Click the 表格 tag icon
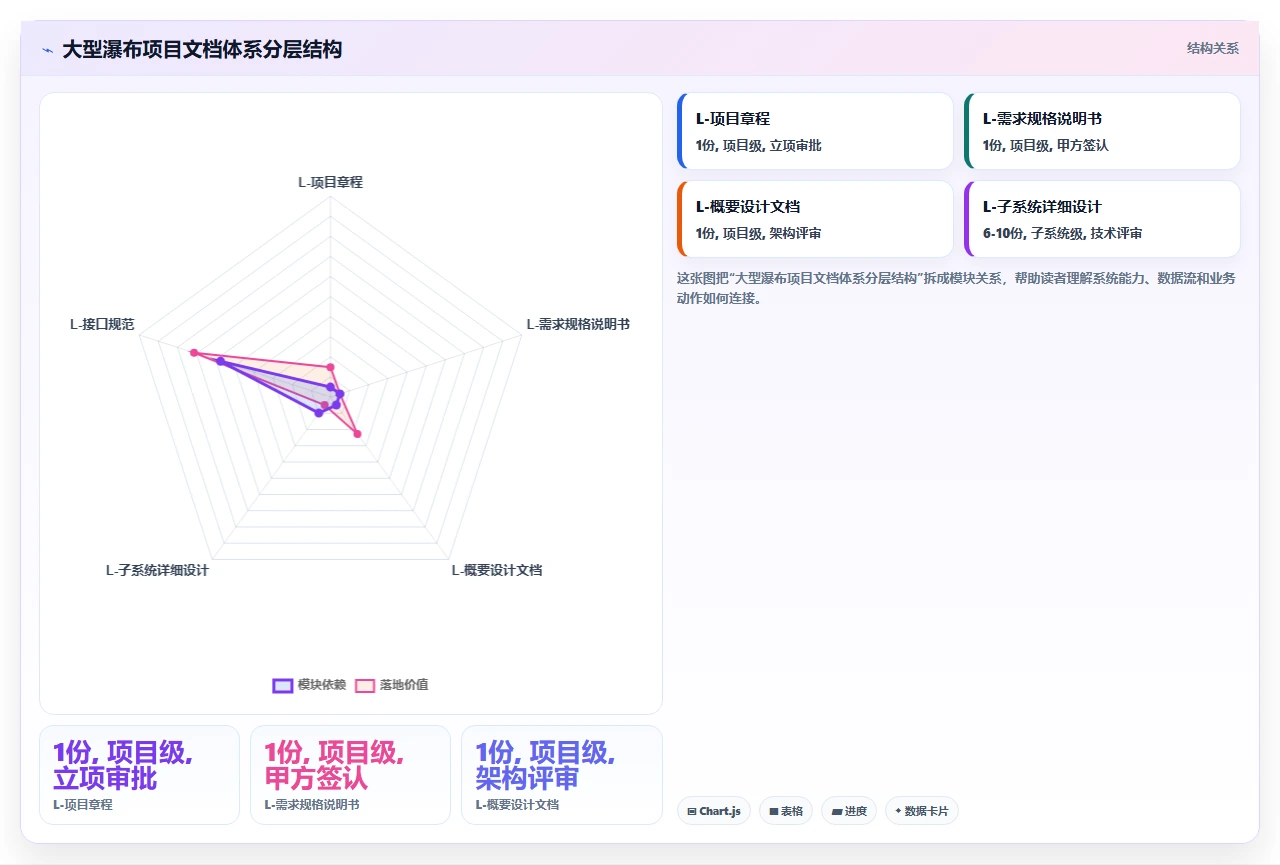This screenshot has height=865, width=1280. tap(774, 811)
